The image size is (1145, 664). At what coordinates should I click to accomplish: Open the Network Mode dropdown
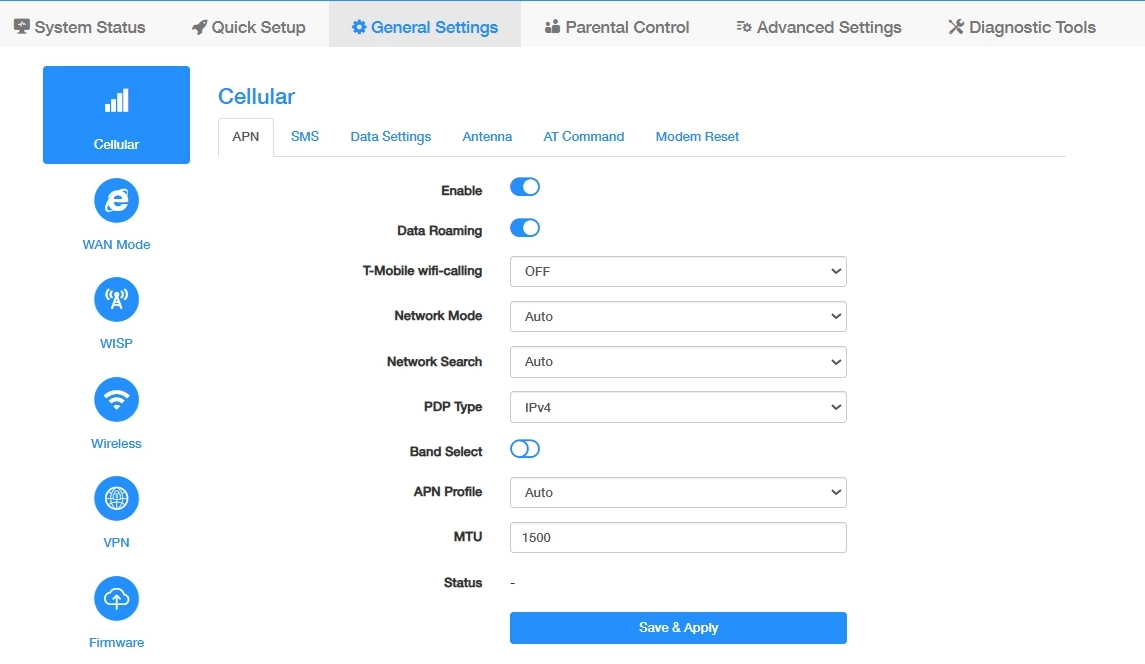tap(678, 316)
